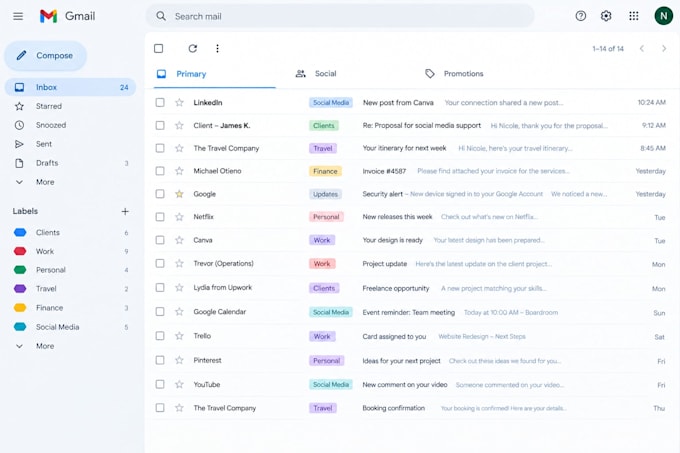Image resolution: width=680 pixels, height=453 pixels.
Task: Go to newer emails arrow
Action: [641, 49]
